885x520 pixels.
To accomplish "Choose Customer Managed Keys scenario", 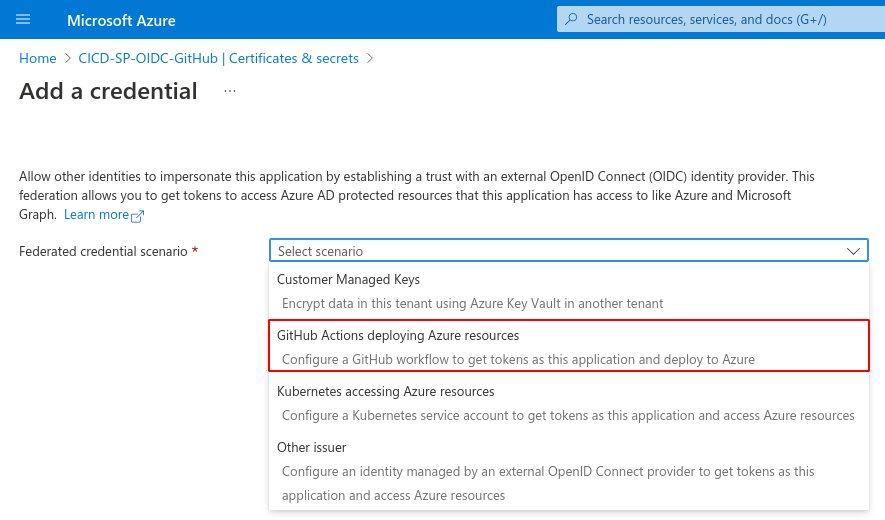I will point(569,291).
